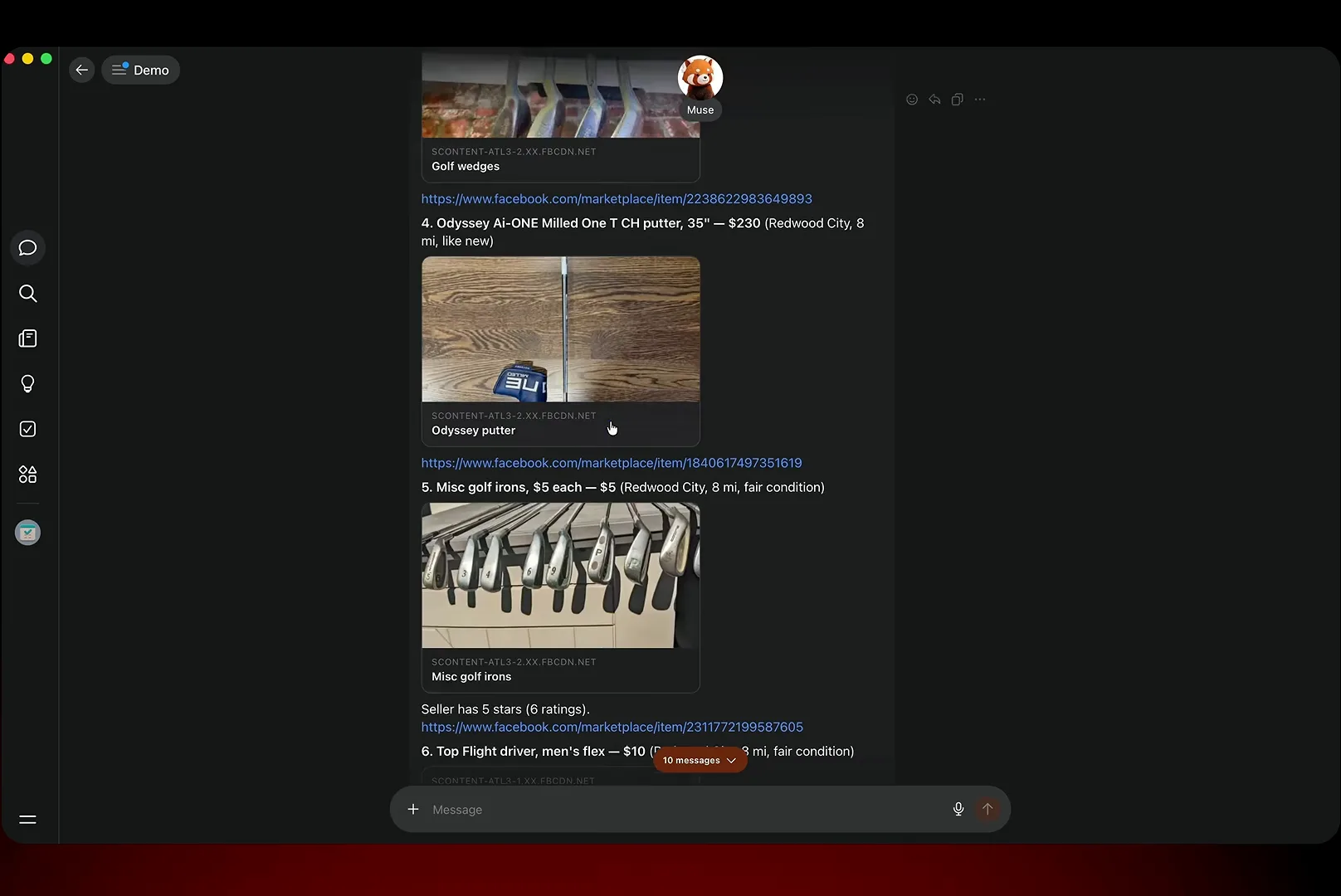
Task: Open the Misc golf irons image thumbnail
Action: [561, 576]
